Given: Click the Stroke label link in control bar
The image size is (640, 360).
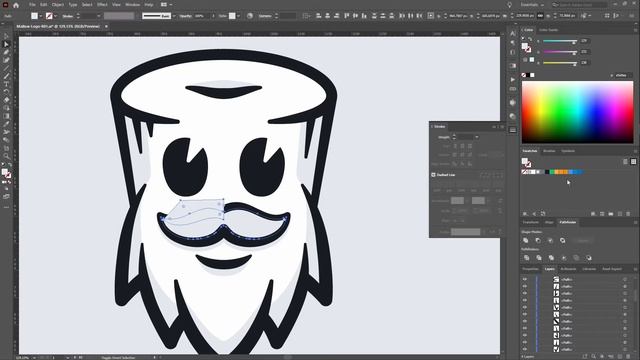Looking at the screenshot, I should click(68, 16).
